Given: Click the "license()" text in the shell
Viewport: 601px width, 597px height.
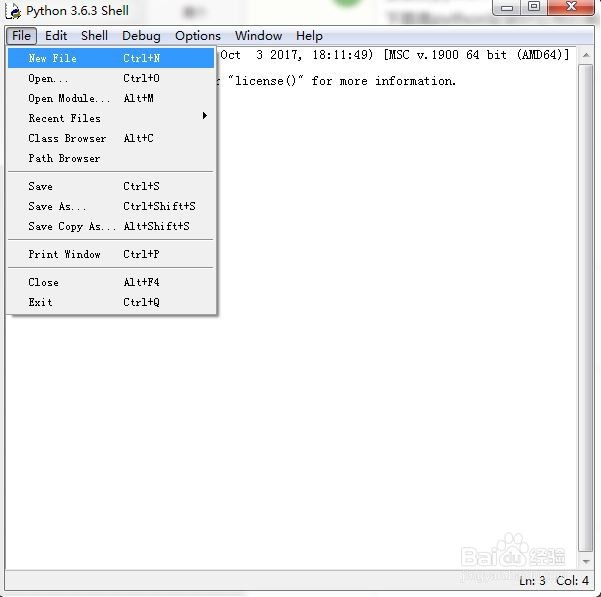Looking at the screenshot, I should [265, 81].
